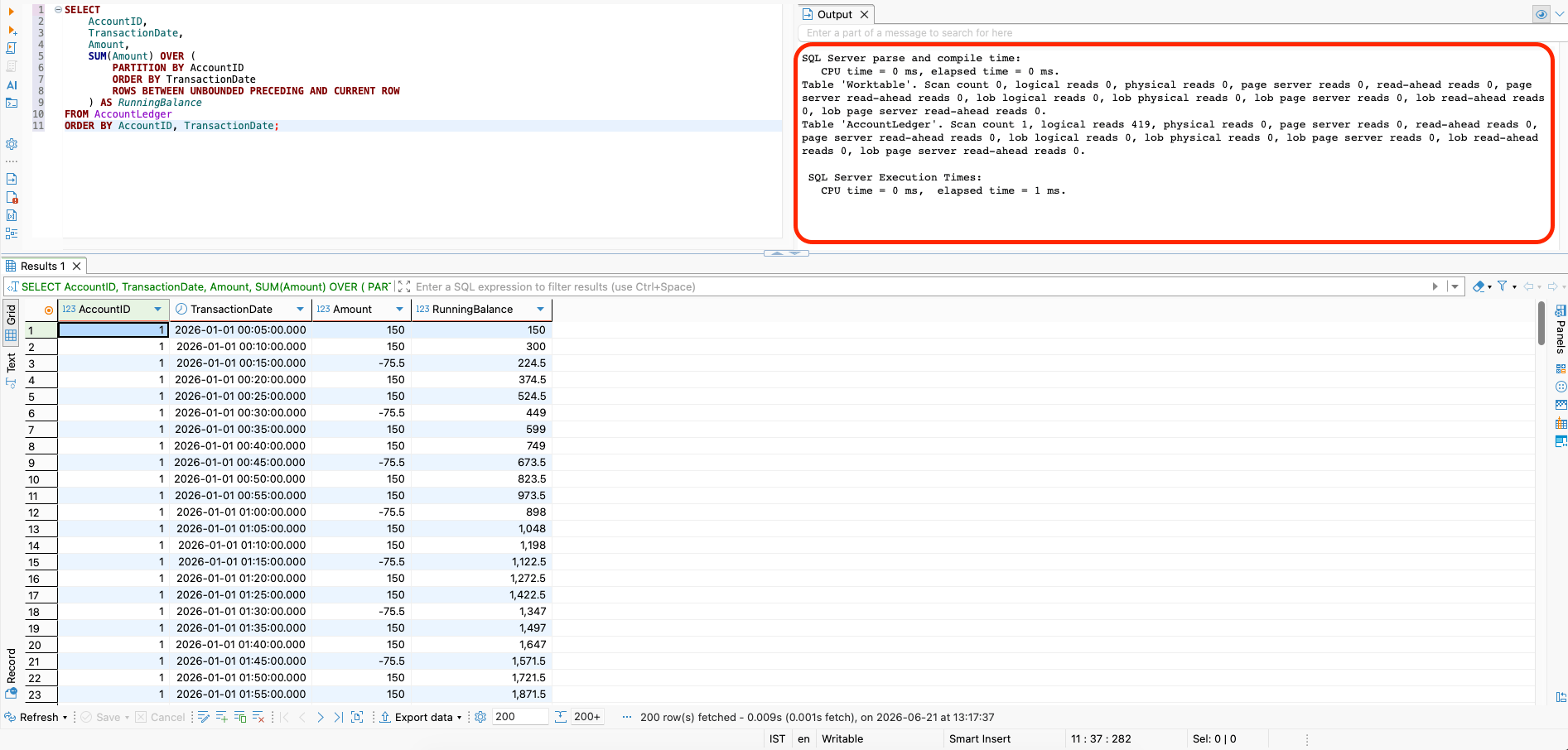Open the Panels side tab
This screenshot has height=750, width=1568.
[x=1561, y=337]
